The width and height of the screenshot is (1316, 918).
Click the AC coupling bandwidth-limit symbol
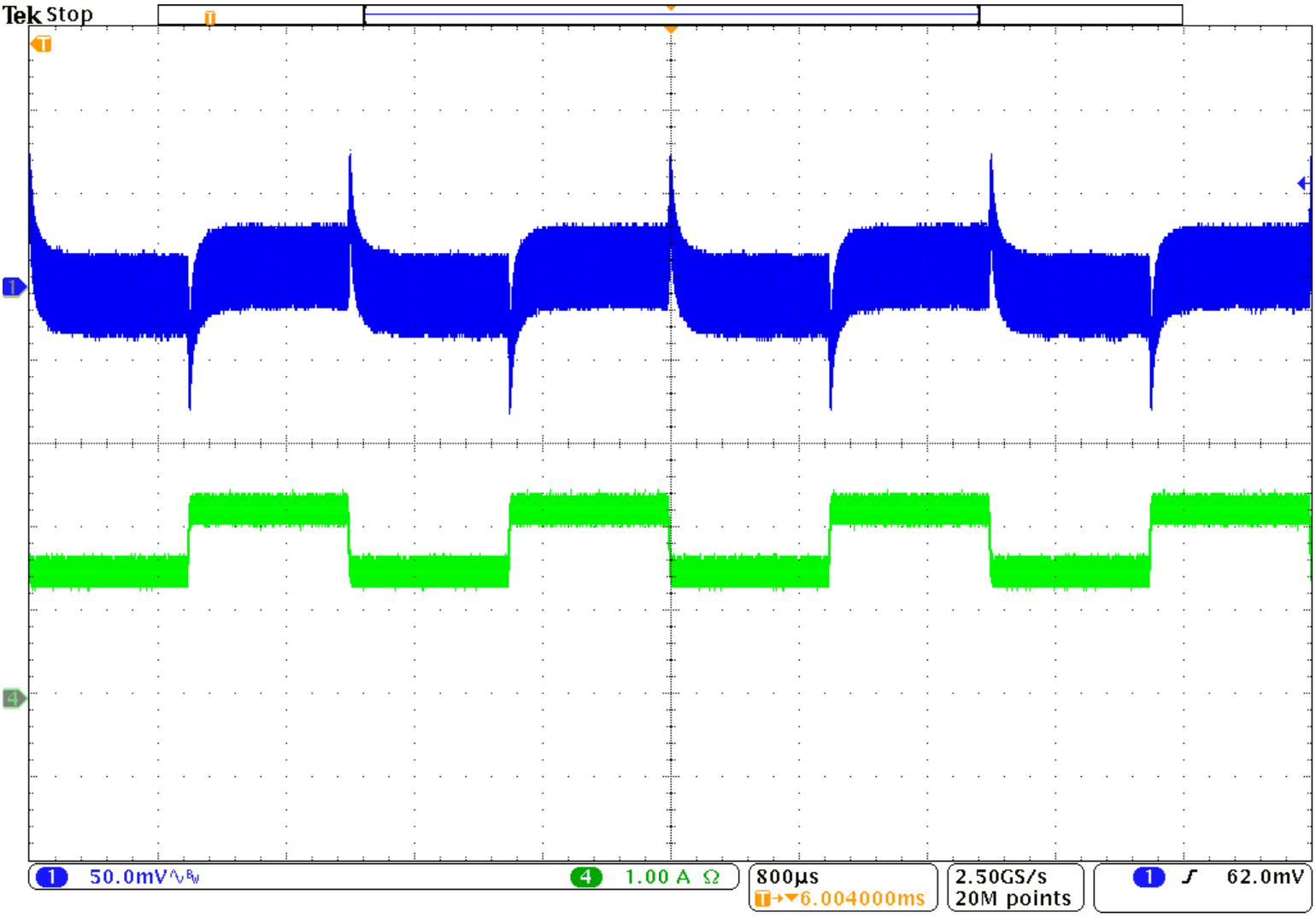[185, 877]
